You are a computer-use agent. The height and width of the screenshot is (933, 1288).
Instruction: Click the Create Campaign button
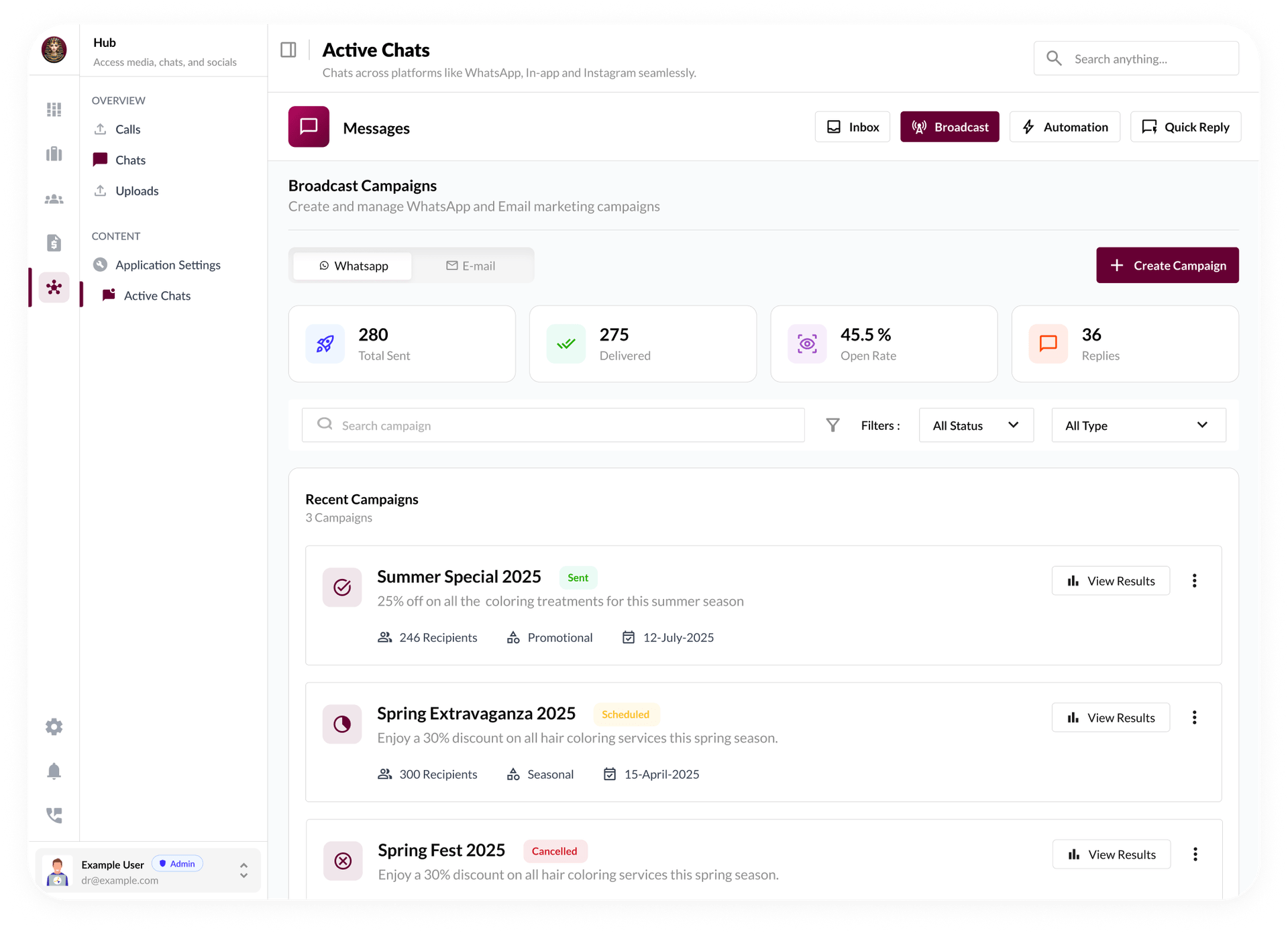[1167, 265]
